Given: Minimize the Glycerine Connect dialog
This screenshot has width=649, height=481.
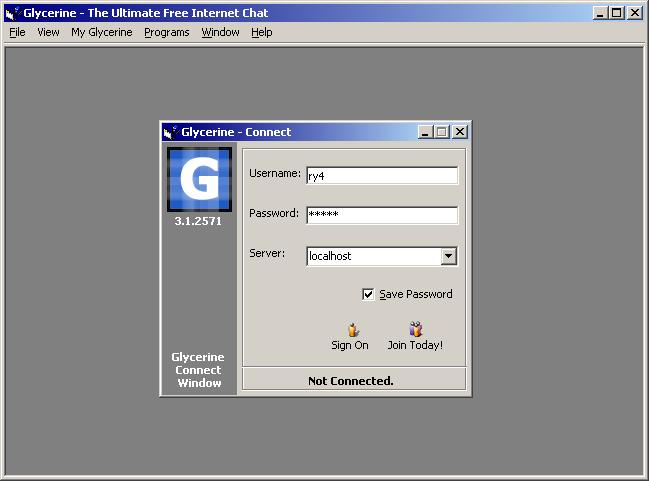Looking at the screenshot, I should 426,132.
